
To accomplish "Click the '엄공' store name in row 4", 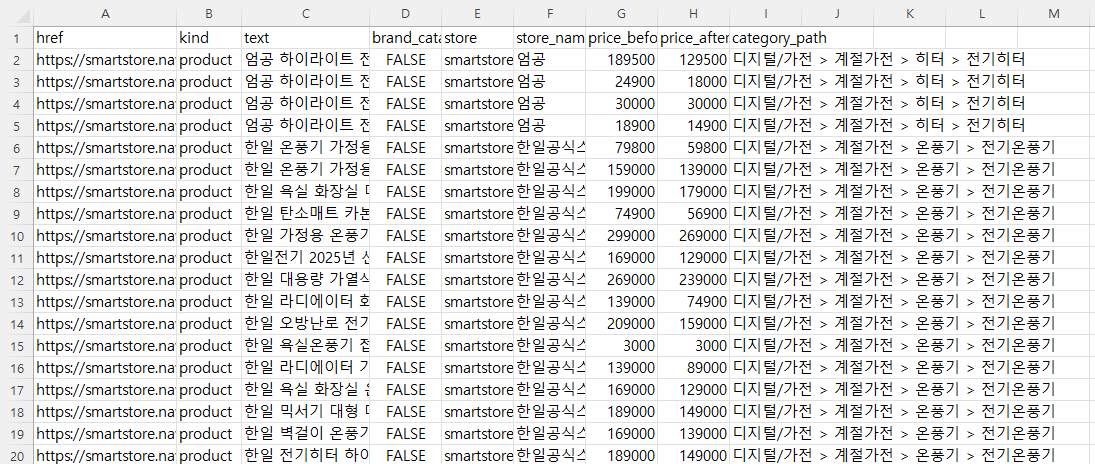I will (x=550, y=103).
